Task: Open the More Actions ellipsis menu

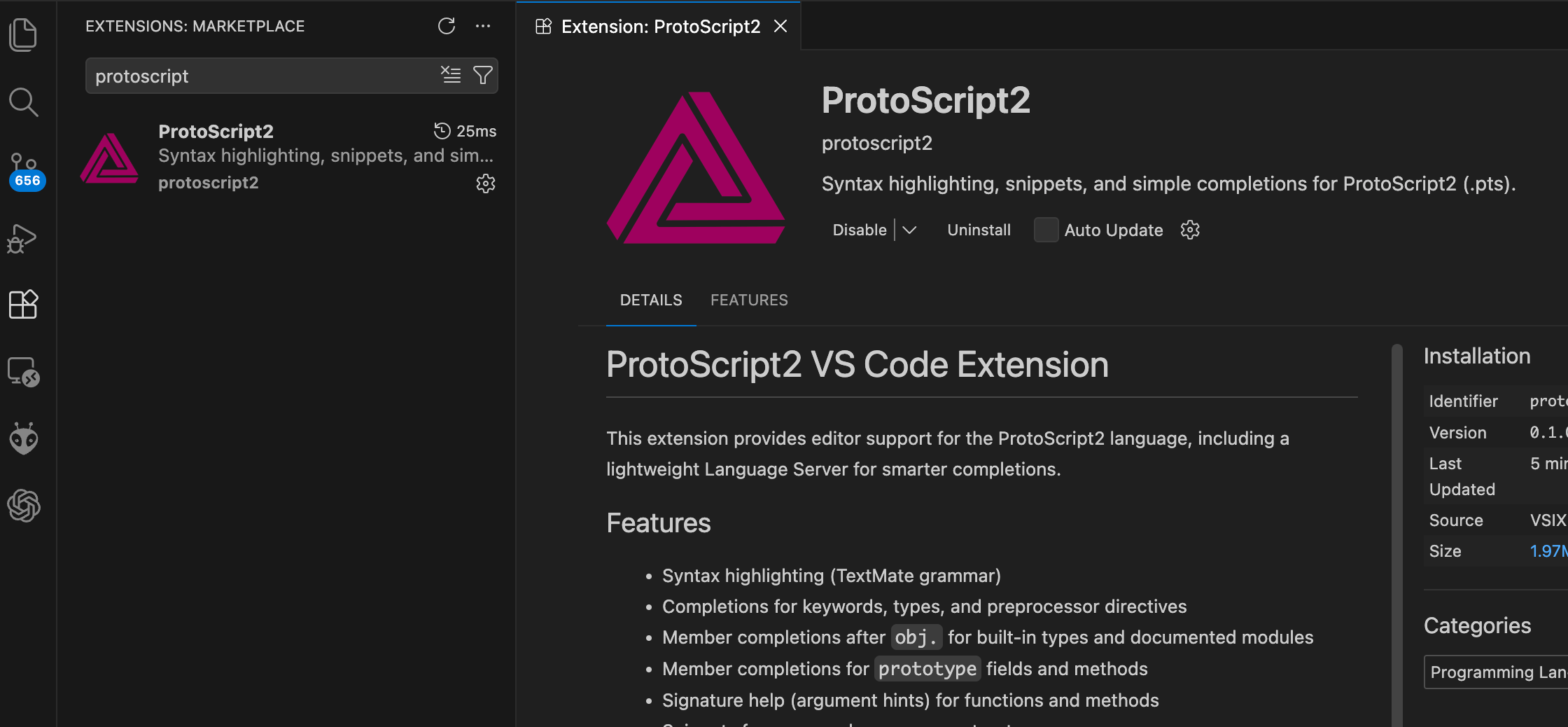Action: (x=483, y=26)
